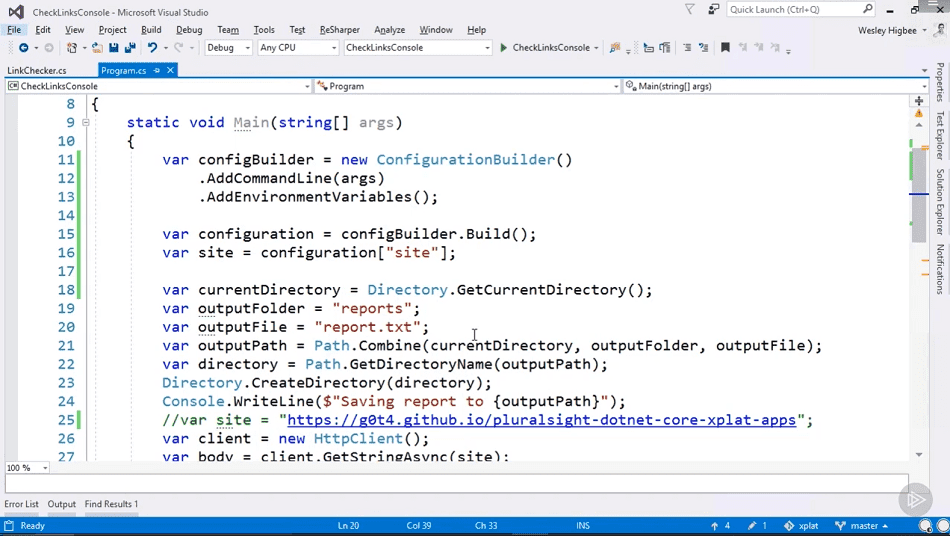Image resolution: width=950 pixels, height=536 pixels.
Task: Click the xplat repository name in status bar
Action: (801, 526)
